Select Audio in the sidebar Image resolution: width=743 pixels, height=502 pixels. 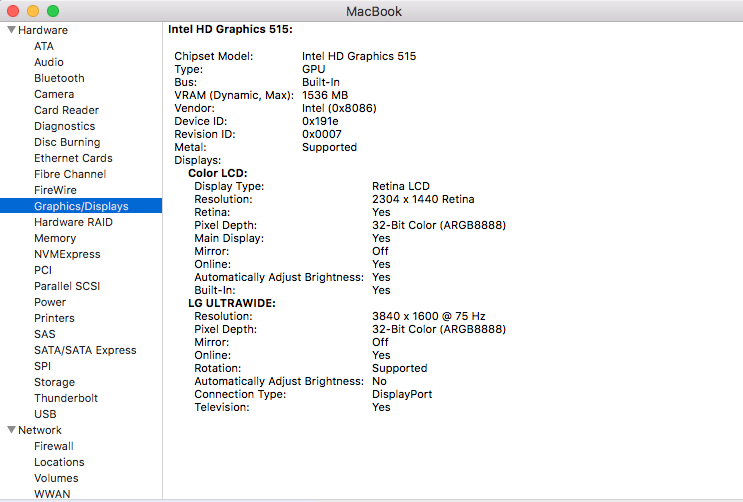coord(49,62)
